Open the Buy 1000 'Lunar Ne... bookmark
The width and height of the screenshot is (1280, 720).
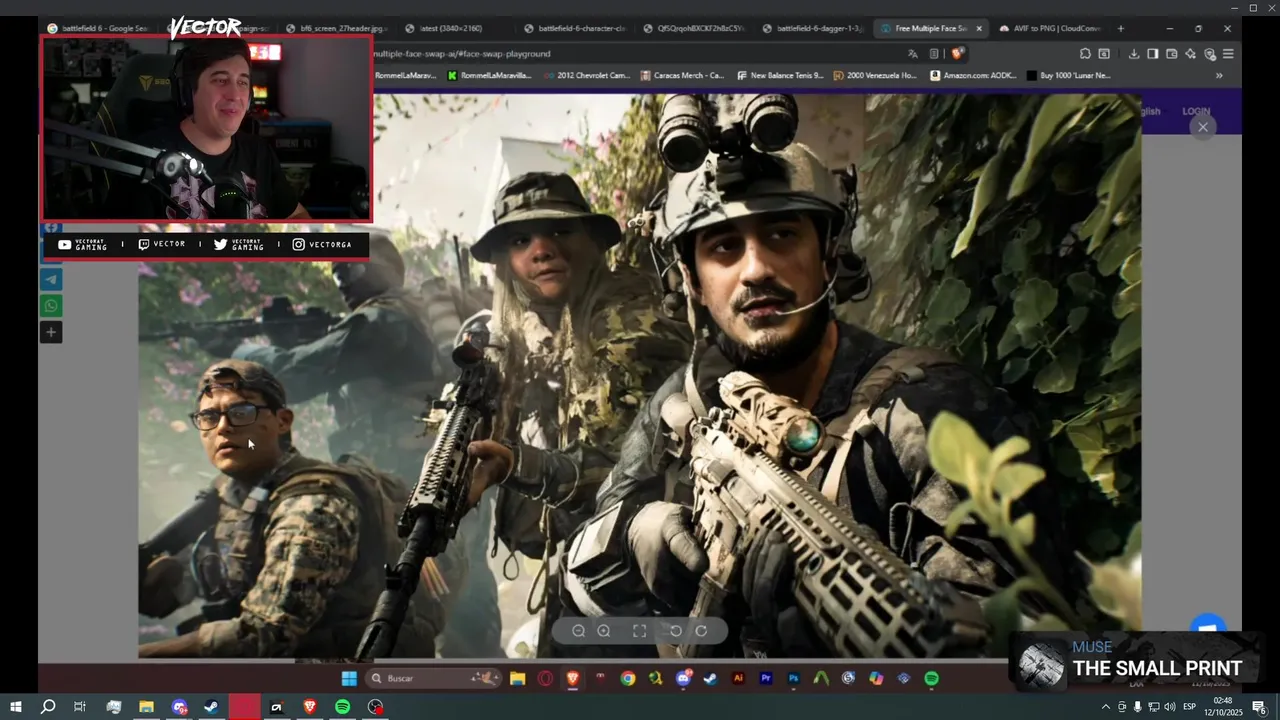click(1068, 75)
